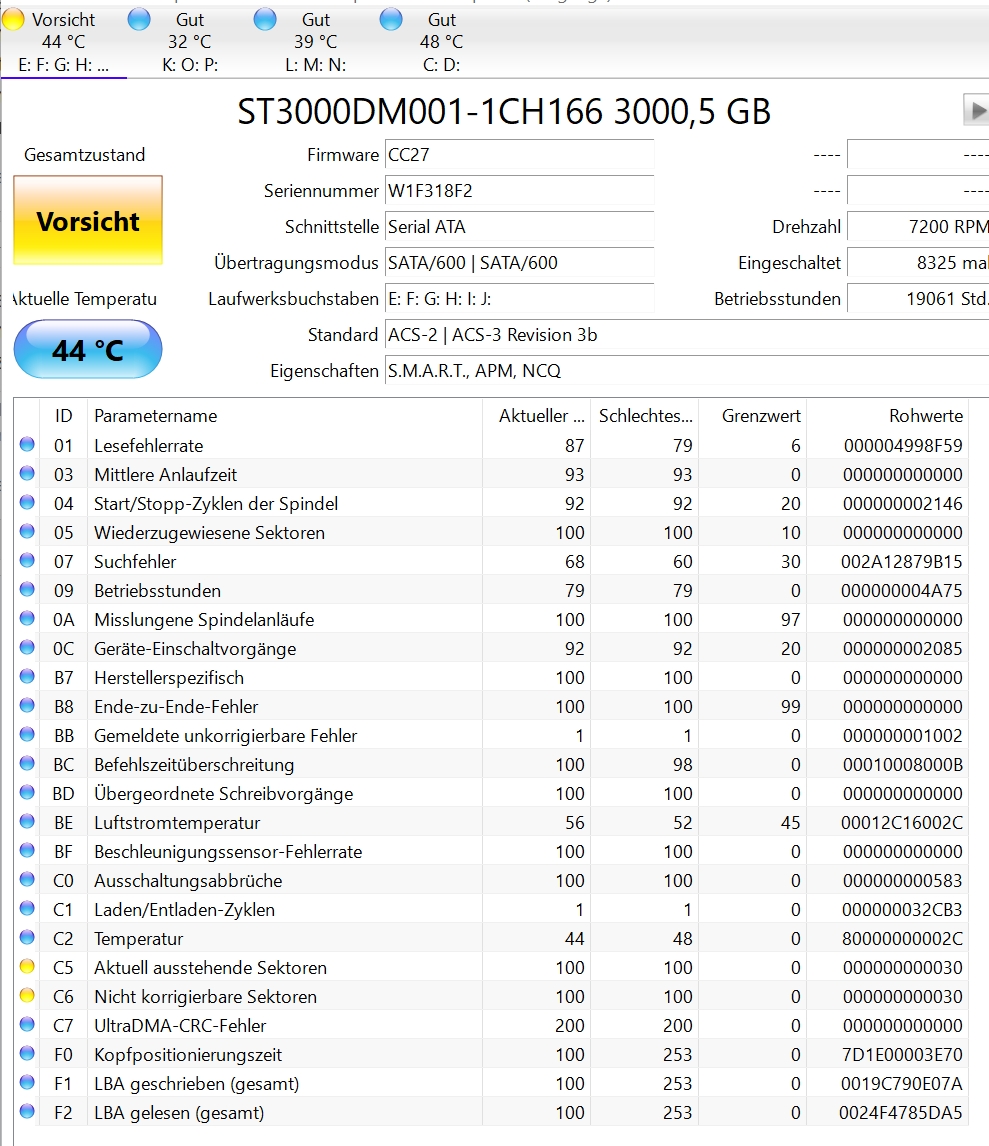Click the Seriennummer field W1F318F2
Screen dimensions: 989x1146
(x=519, y=191)
